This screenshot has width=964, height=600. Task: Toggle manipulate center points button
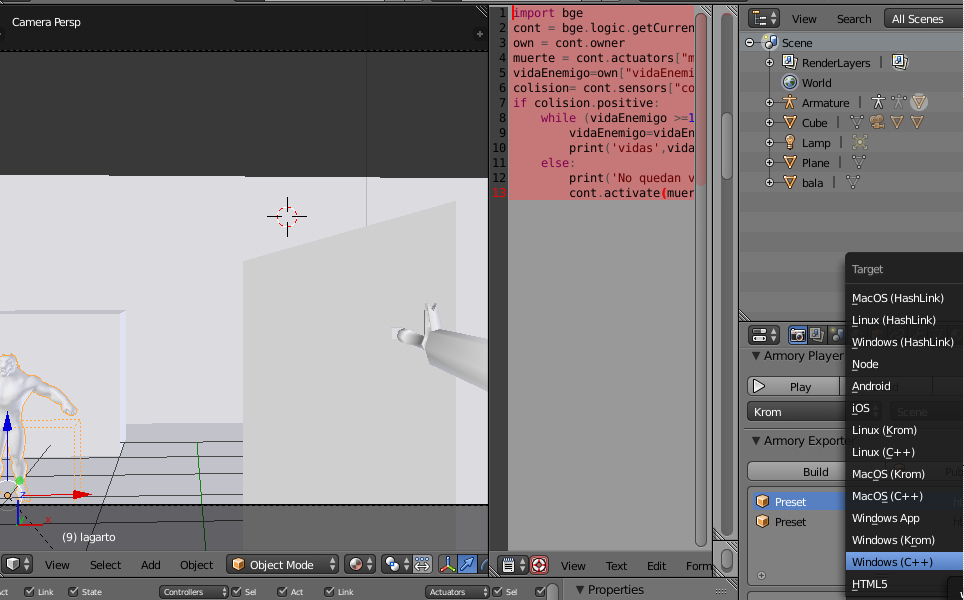(x=422, y=564)
